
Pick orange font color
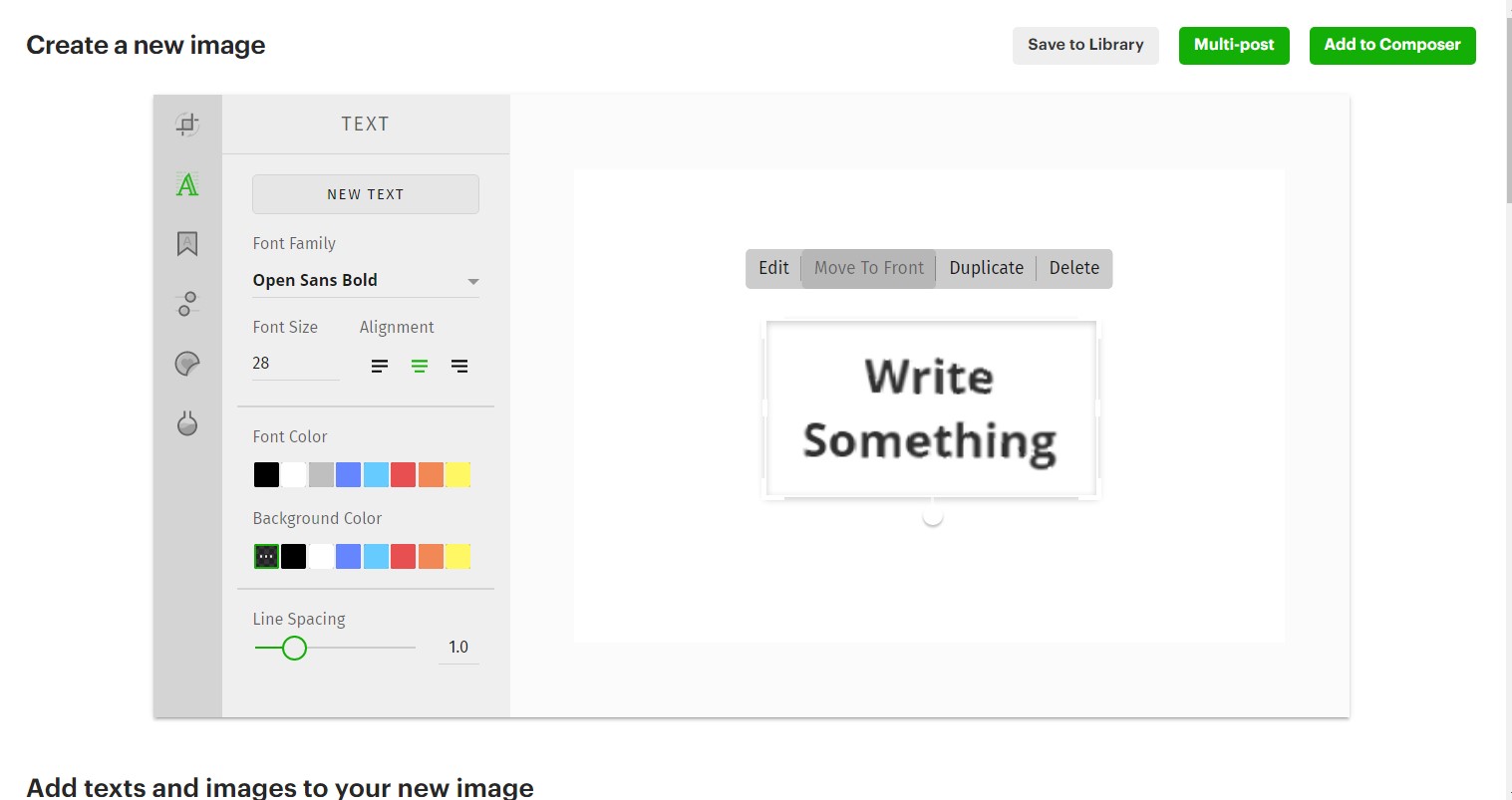[431, 475]
